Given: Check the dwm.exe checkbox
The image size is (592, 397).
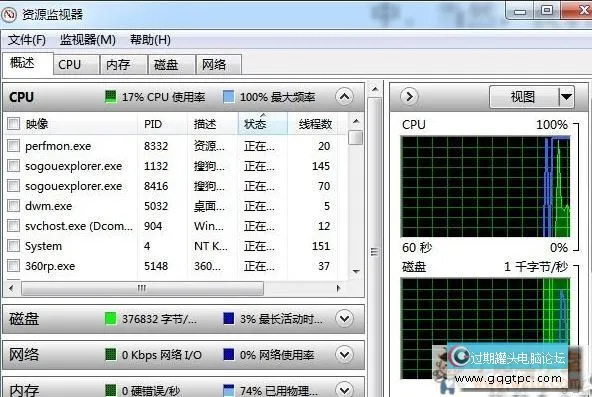Looking at the screenshot, I should [13, 205].
